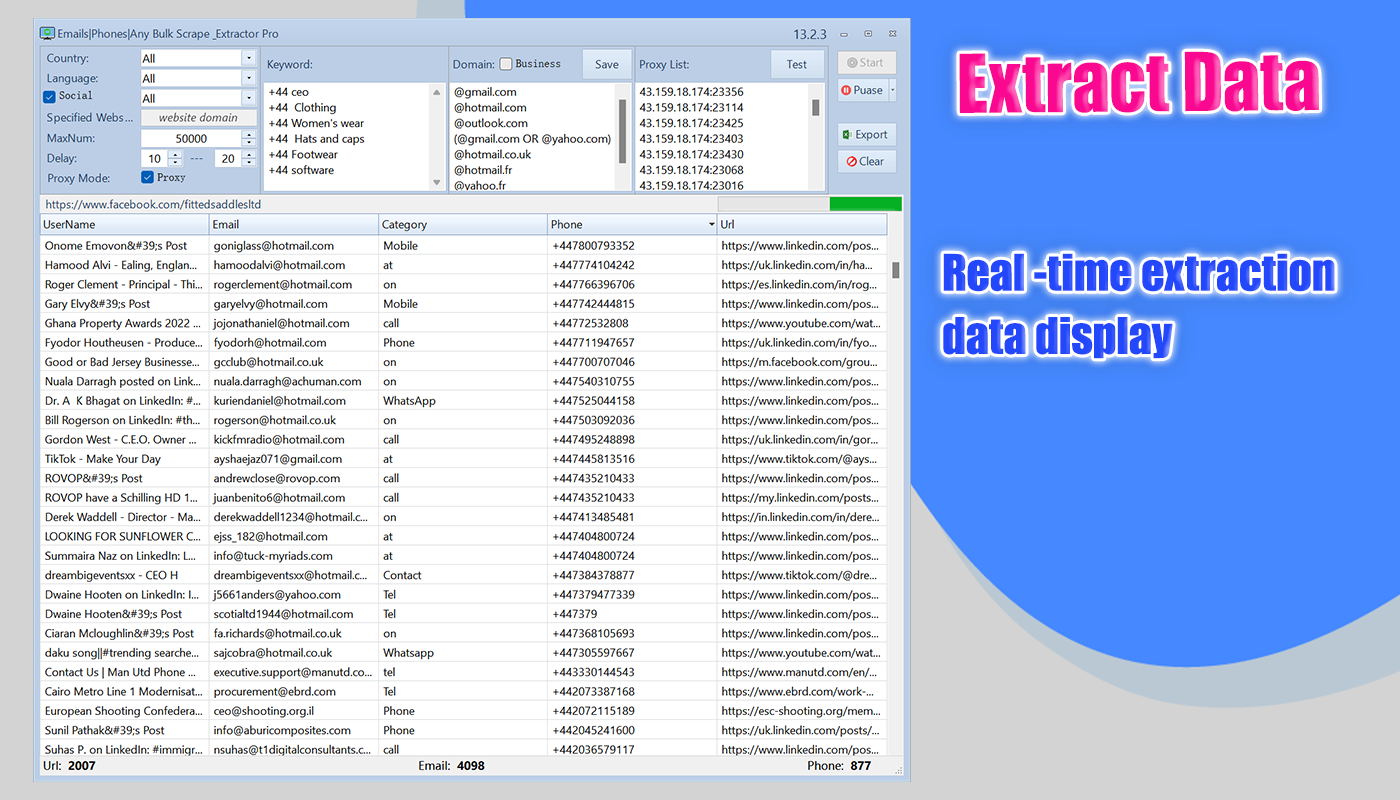The height and width of the screenshot is (800, 1400).
Task: Click the 'Phone: 877' status count
Action: (x=839, y=766)
